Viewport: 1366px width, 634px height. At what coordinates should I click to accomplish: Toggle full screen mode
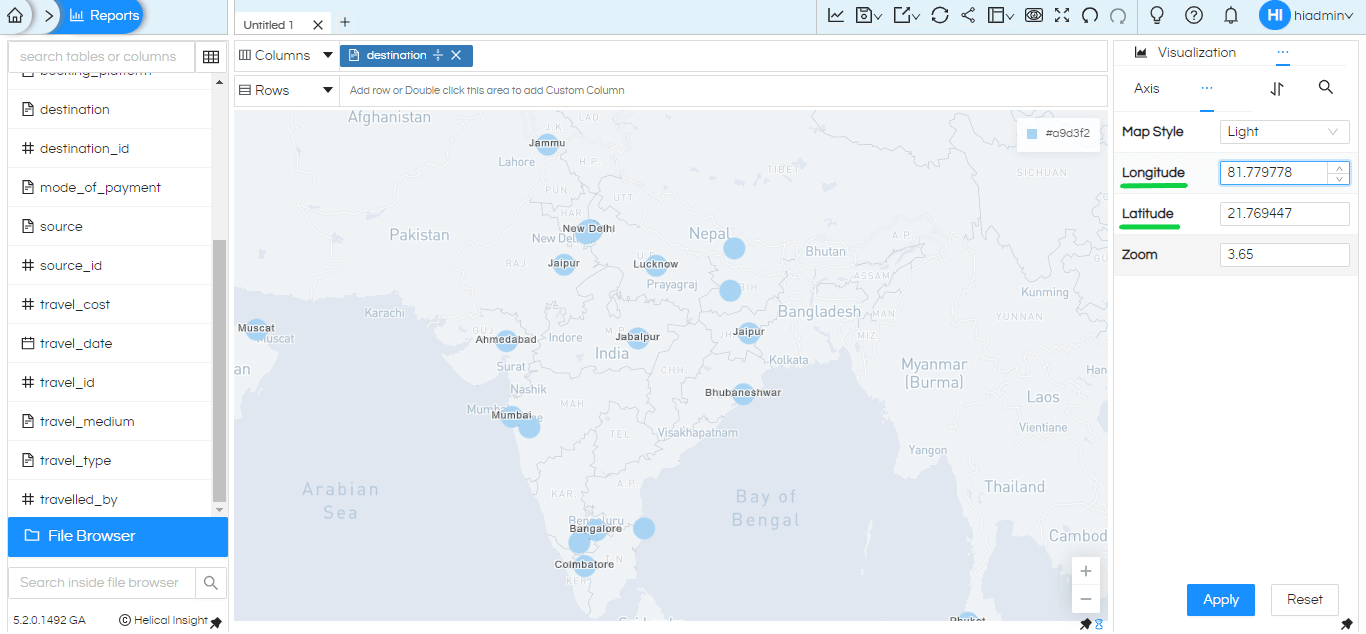click(x=1062, y=15)
